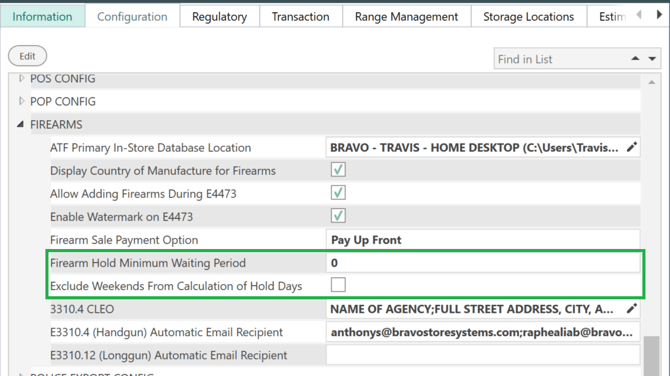The image size is (670, 376).
Task: Open the Regulatory tab
Action: tap(220, 17)
